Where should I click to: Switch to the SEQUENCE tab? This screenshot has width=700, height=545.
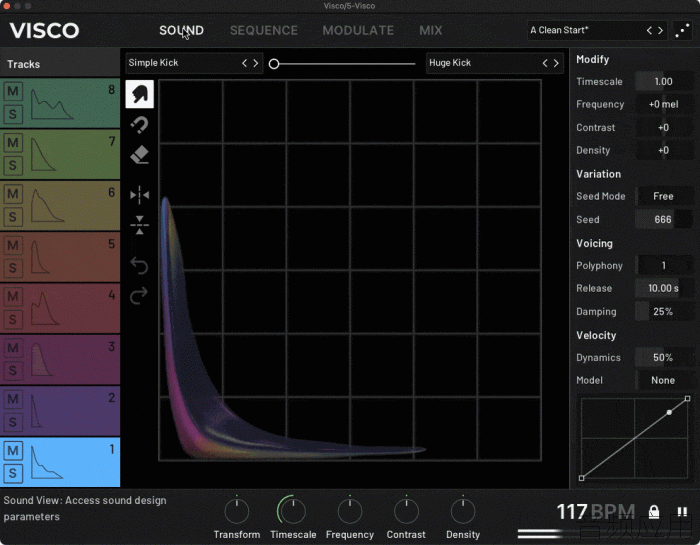coord(263,30)
